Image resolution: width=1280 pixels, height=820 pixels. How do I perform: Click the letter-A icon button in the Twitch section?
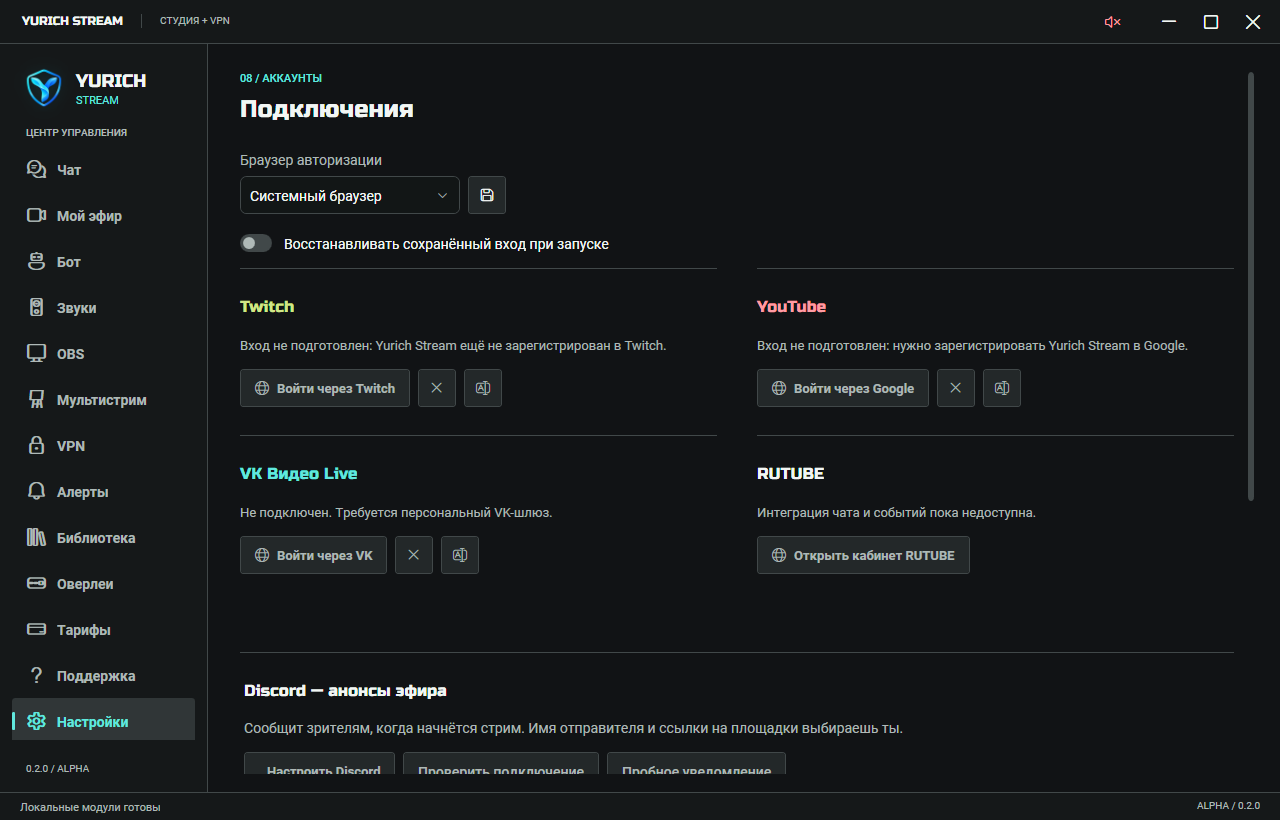[x=483, y=388]
